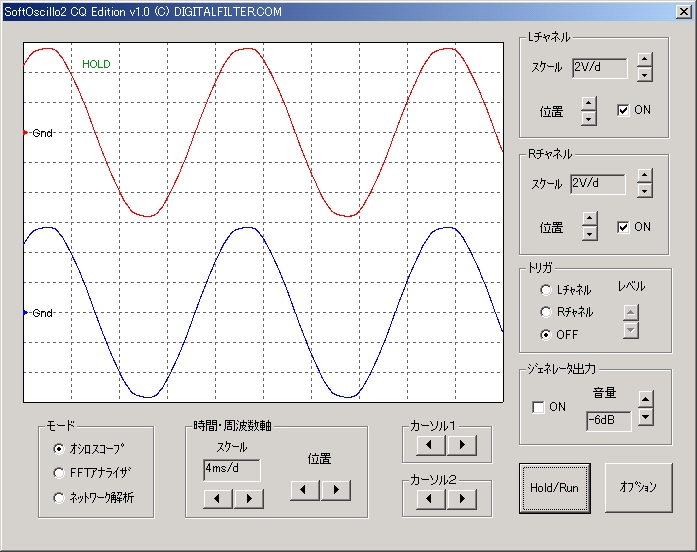
Task: Open the オプション settings
Action: pyautogui.click(x=638, y=488)
